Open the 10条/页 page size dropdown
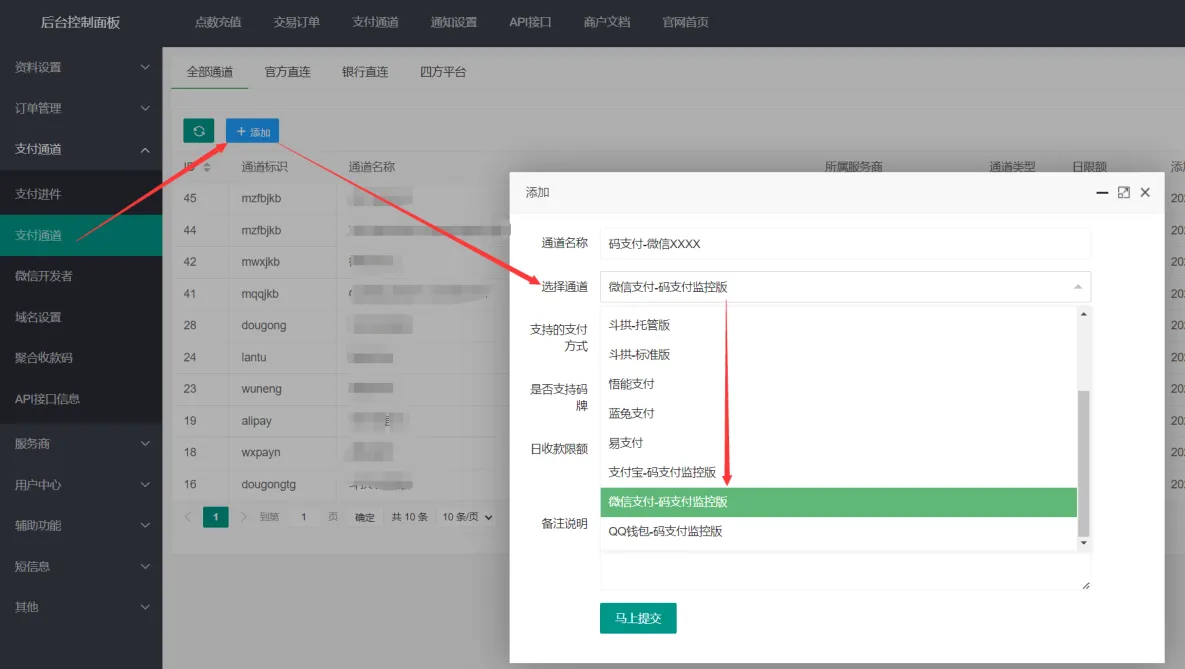The image size is (1185, 669). pyautogui.click(x=468, y=517)
